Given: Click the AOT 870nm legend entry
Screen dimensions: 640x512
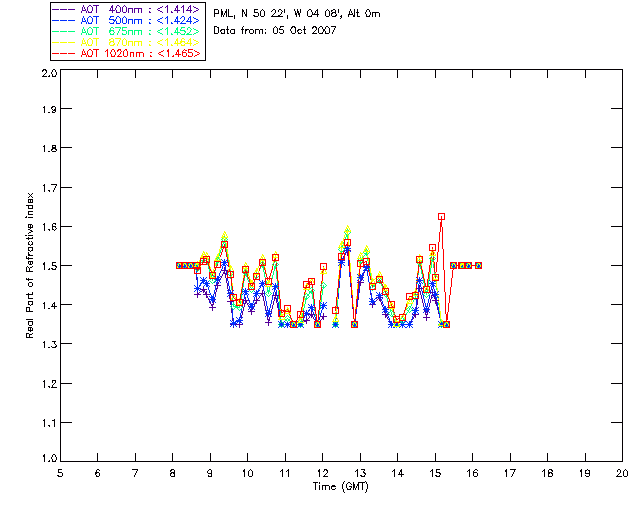Looking at the screenshot, I should pyautogui.click(x=126, y=42).
